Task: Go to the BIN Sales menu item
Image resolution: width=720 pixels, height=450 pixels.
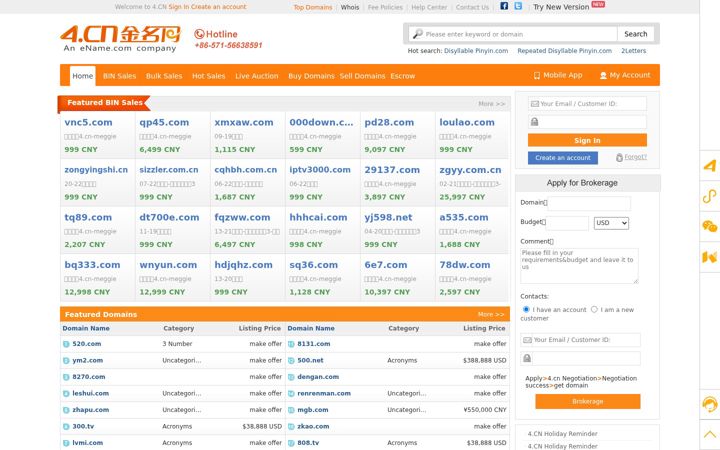Action: coord(119,76)
